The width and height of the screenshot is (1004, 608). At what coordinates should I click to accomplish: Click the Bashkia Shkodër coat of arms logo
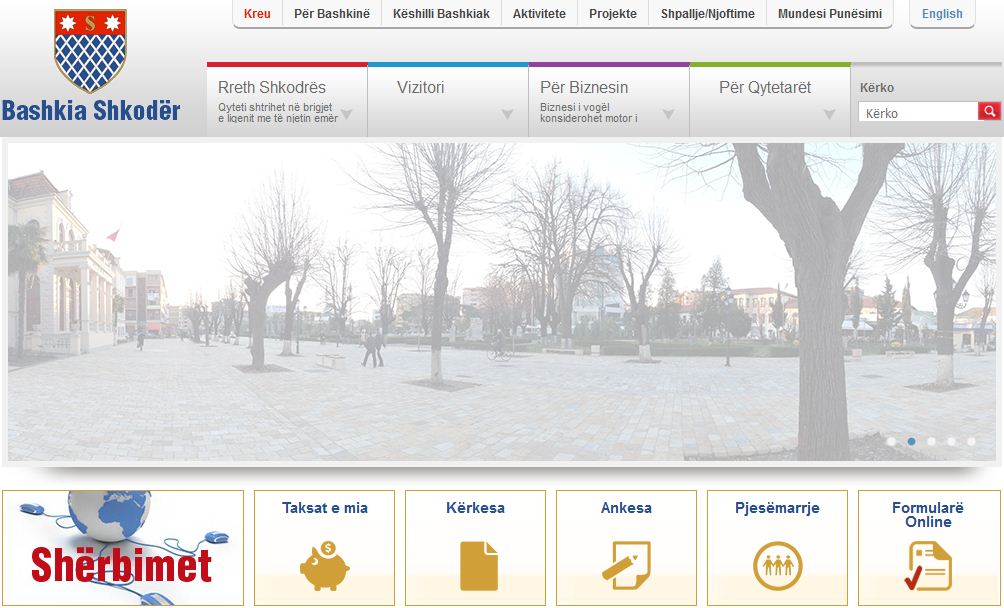tap(93, 49)
